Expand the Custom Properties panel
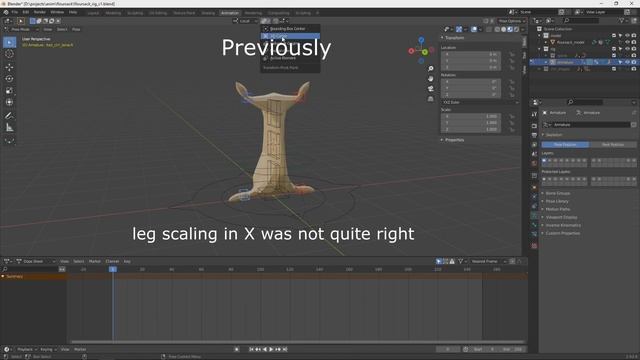The height and width of the screenshot is (360, 640). 562,233
